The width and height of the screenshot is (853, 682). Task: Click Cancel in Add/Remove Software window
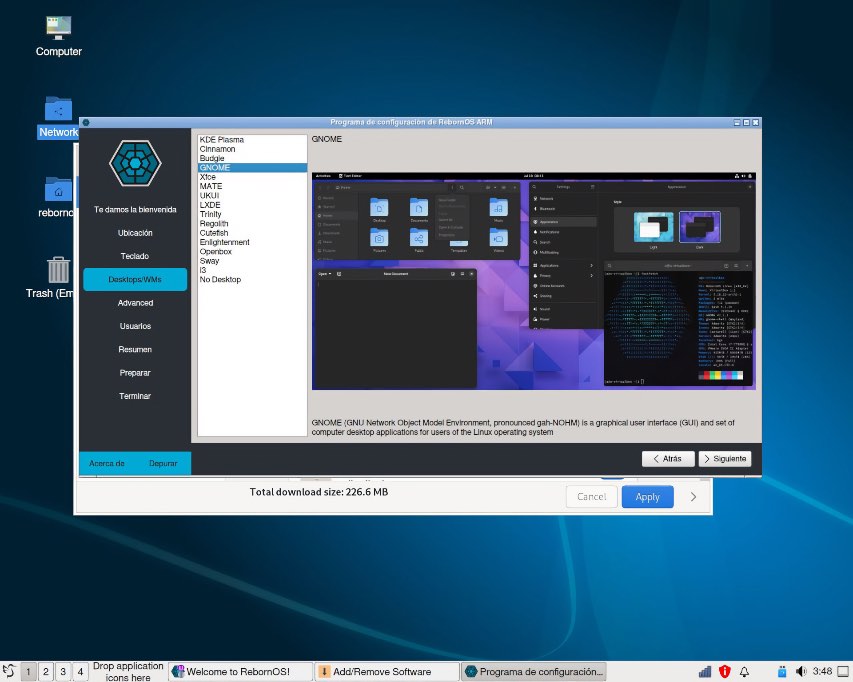point(591,497)
